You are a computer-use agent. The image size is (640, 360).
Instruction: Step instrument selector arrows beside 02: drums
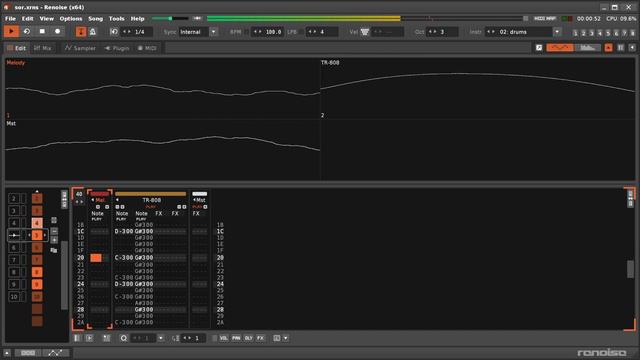pos(491,32)
